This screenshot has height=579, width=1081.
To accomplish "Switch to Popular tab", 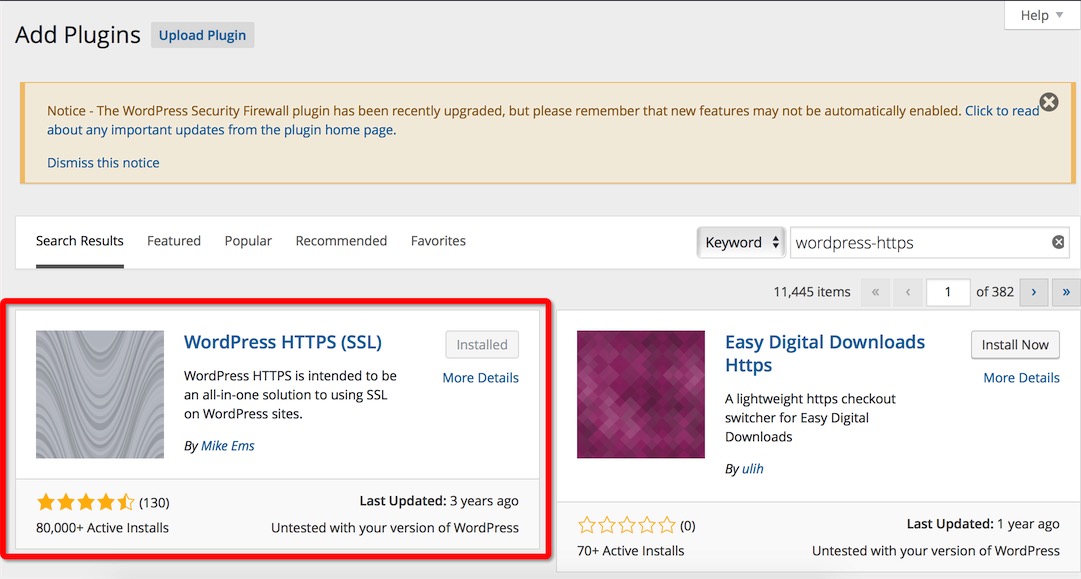I will pos(248,241).
